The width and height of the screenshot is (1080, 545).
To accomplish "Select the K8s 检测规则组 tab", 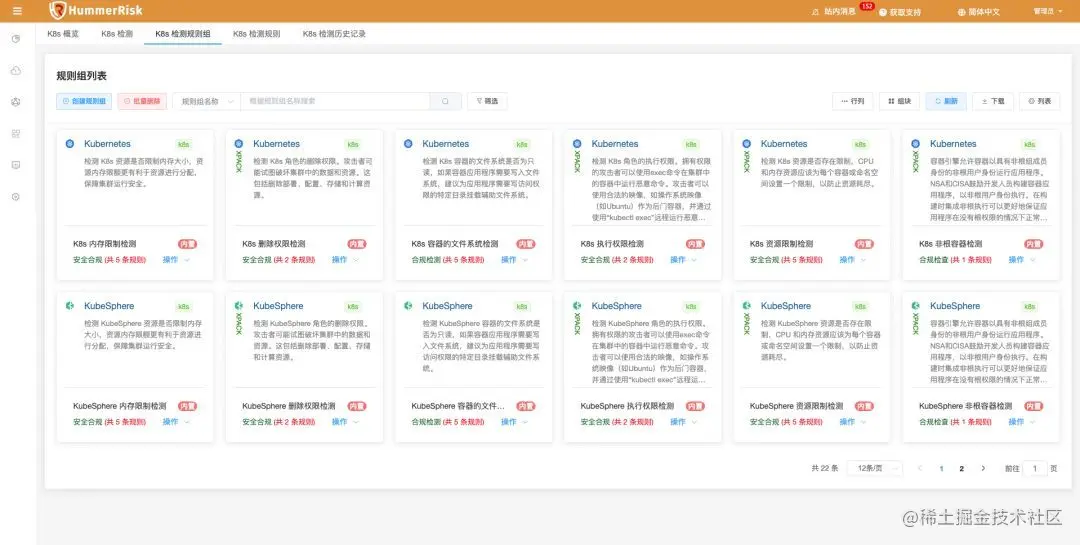I will (x=183, y=33).
